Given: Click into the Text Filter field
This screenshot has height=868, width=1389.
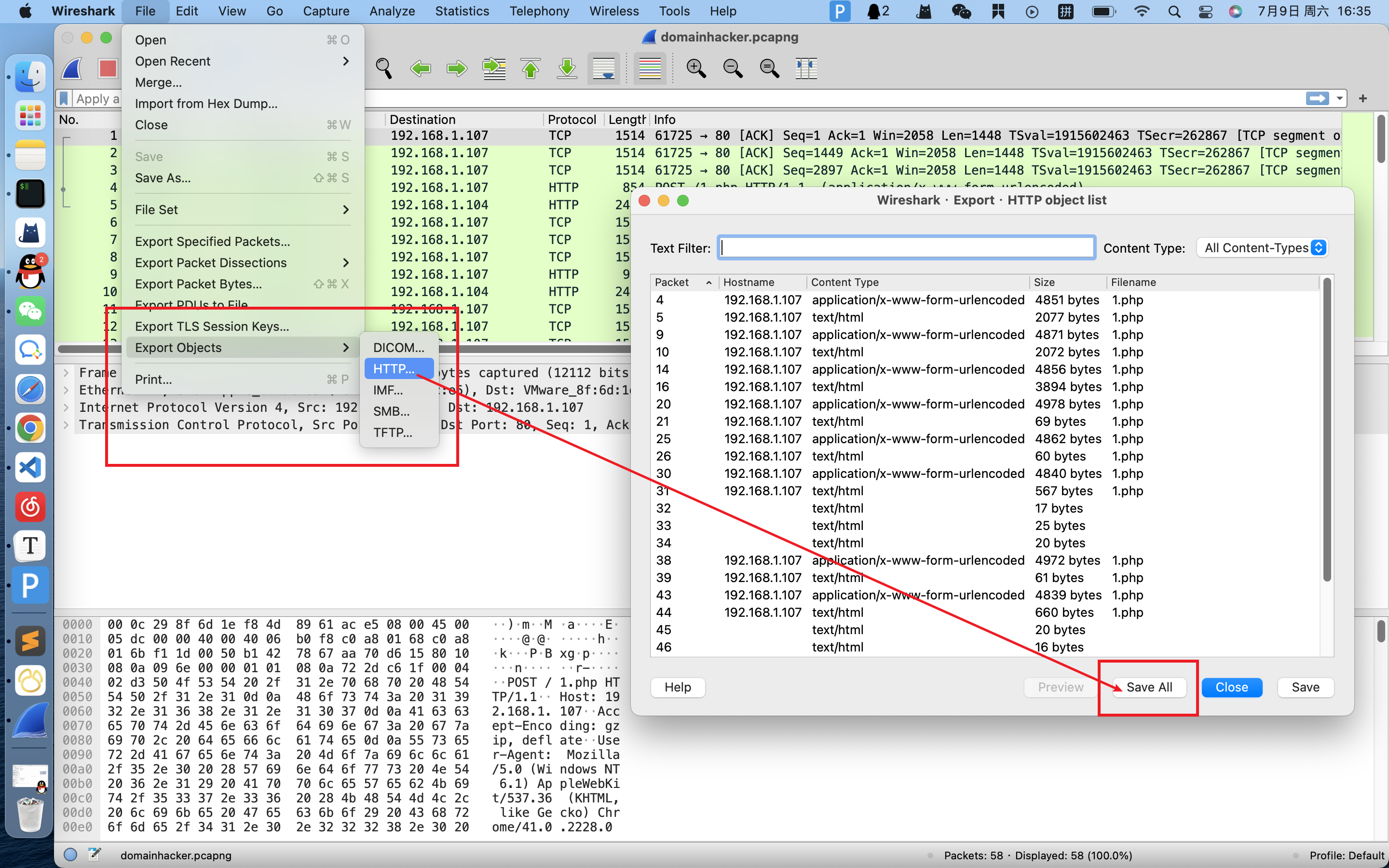Looking at the screenshot, I should pyautogui.click(x=906, y=247).
